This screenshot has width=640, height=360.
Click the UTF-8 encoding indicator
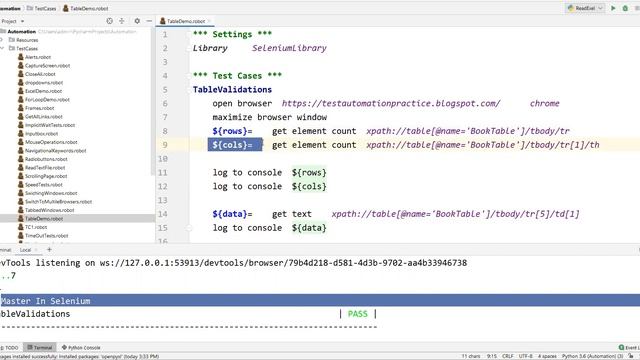pyautogui.click(x=525, y=356)
